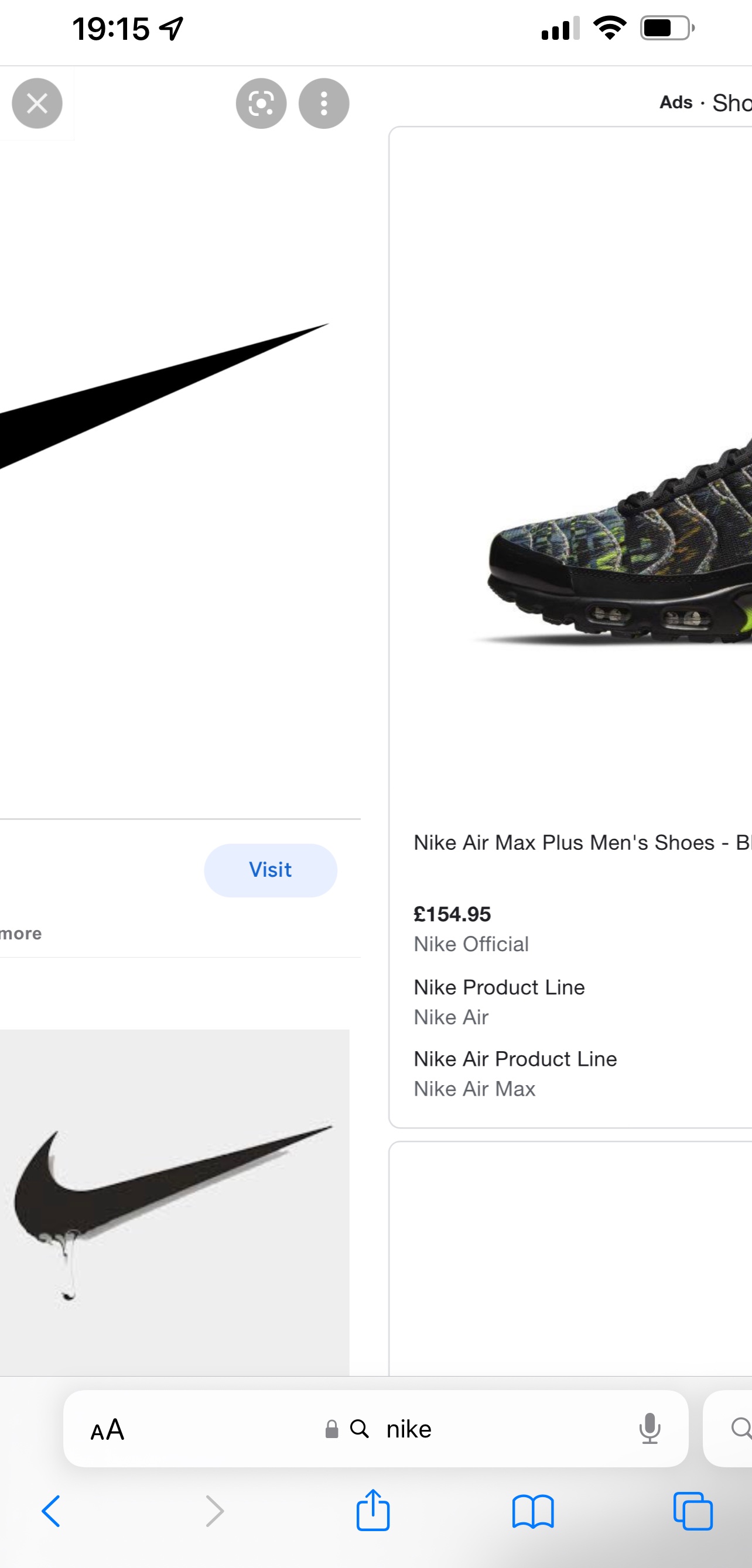This screenshot has height=1568, width=752.
Task: Open the Safari share sheet
Action: click(x=372, y=1510)
